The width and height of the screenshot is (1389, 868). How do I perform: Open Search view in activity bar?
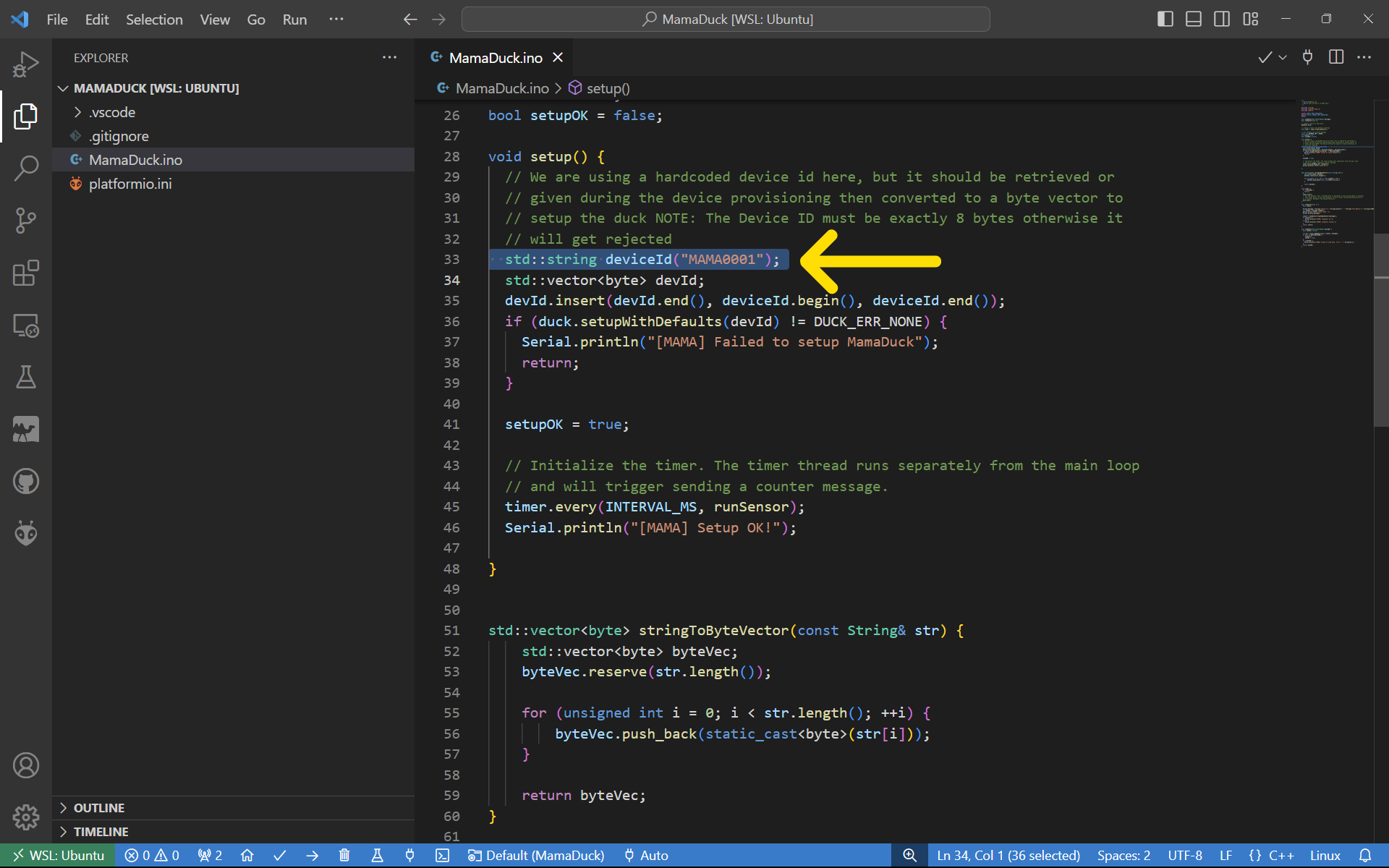[26, 169]
